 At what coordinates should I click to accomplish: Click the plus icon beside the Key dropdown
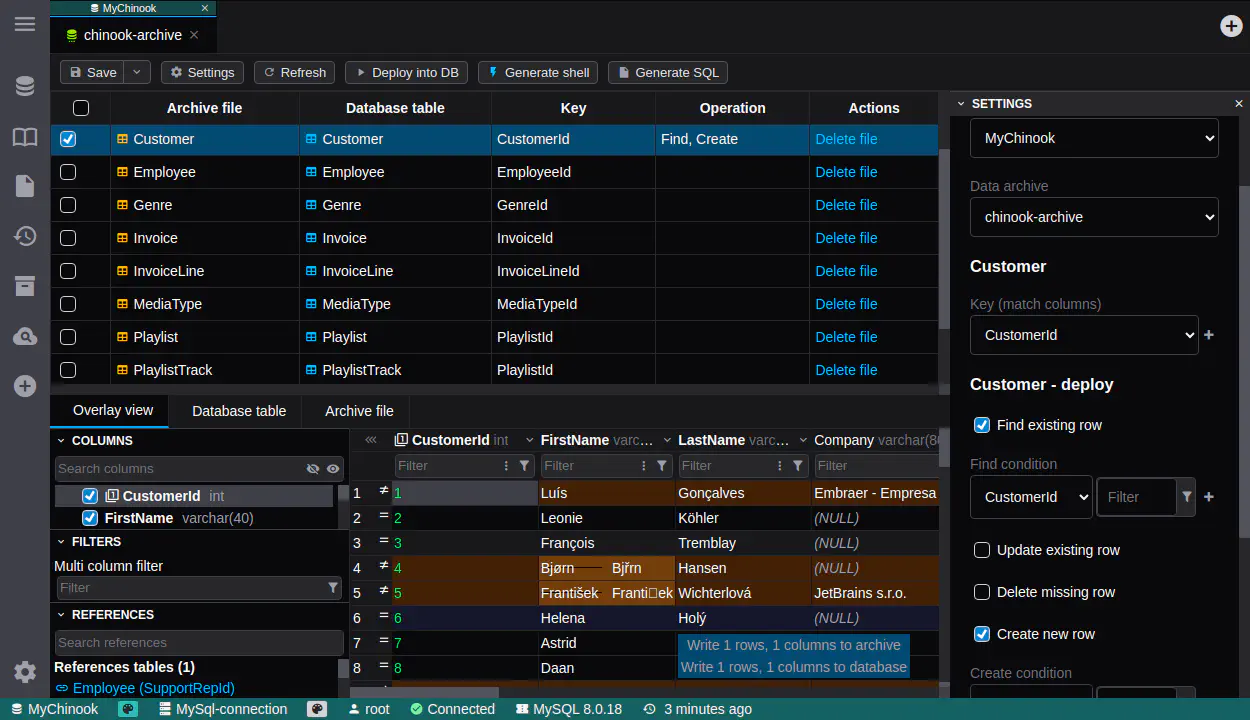(1209, 335)
